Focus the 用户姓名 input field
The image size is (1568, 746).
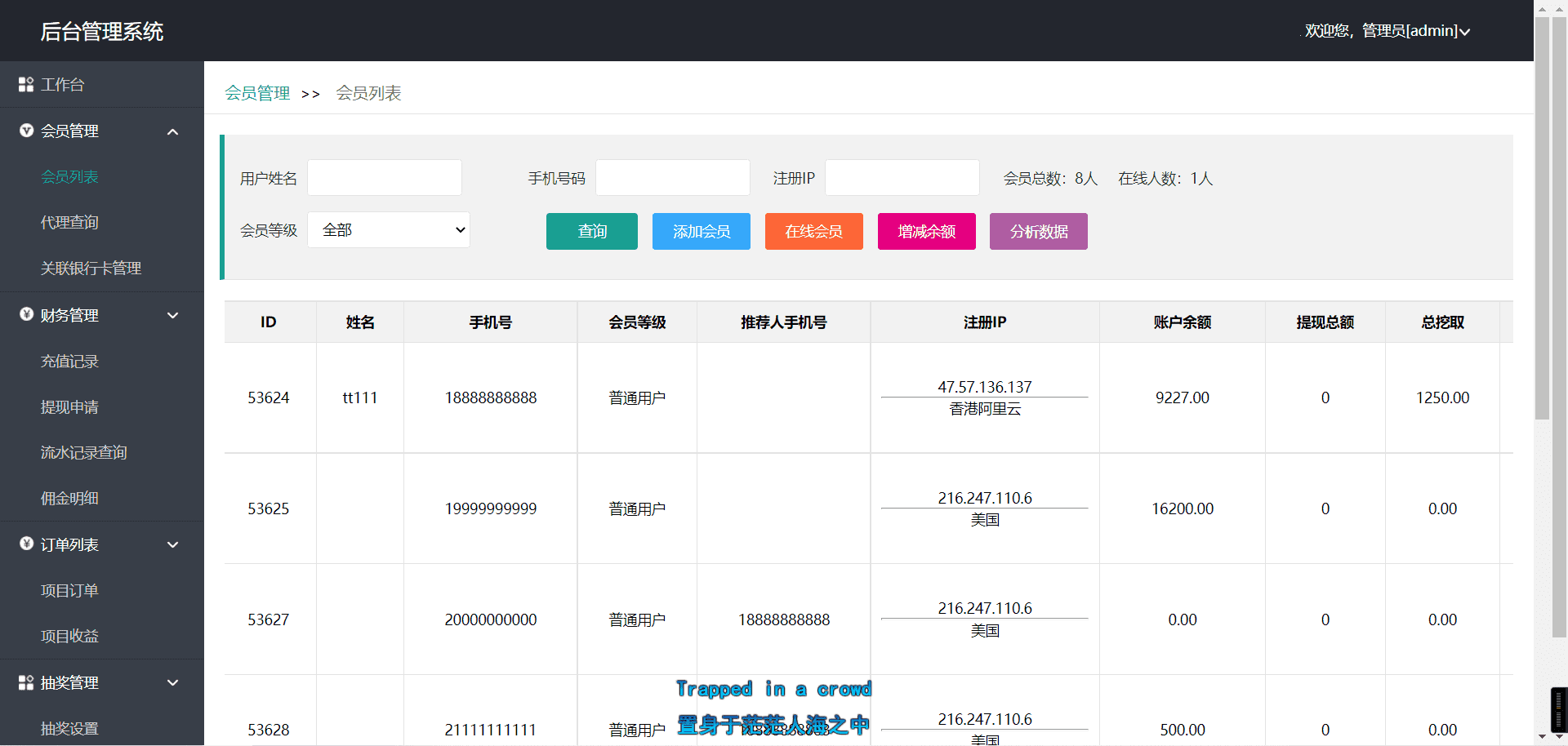point(385,178)
